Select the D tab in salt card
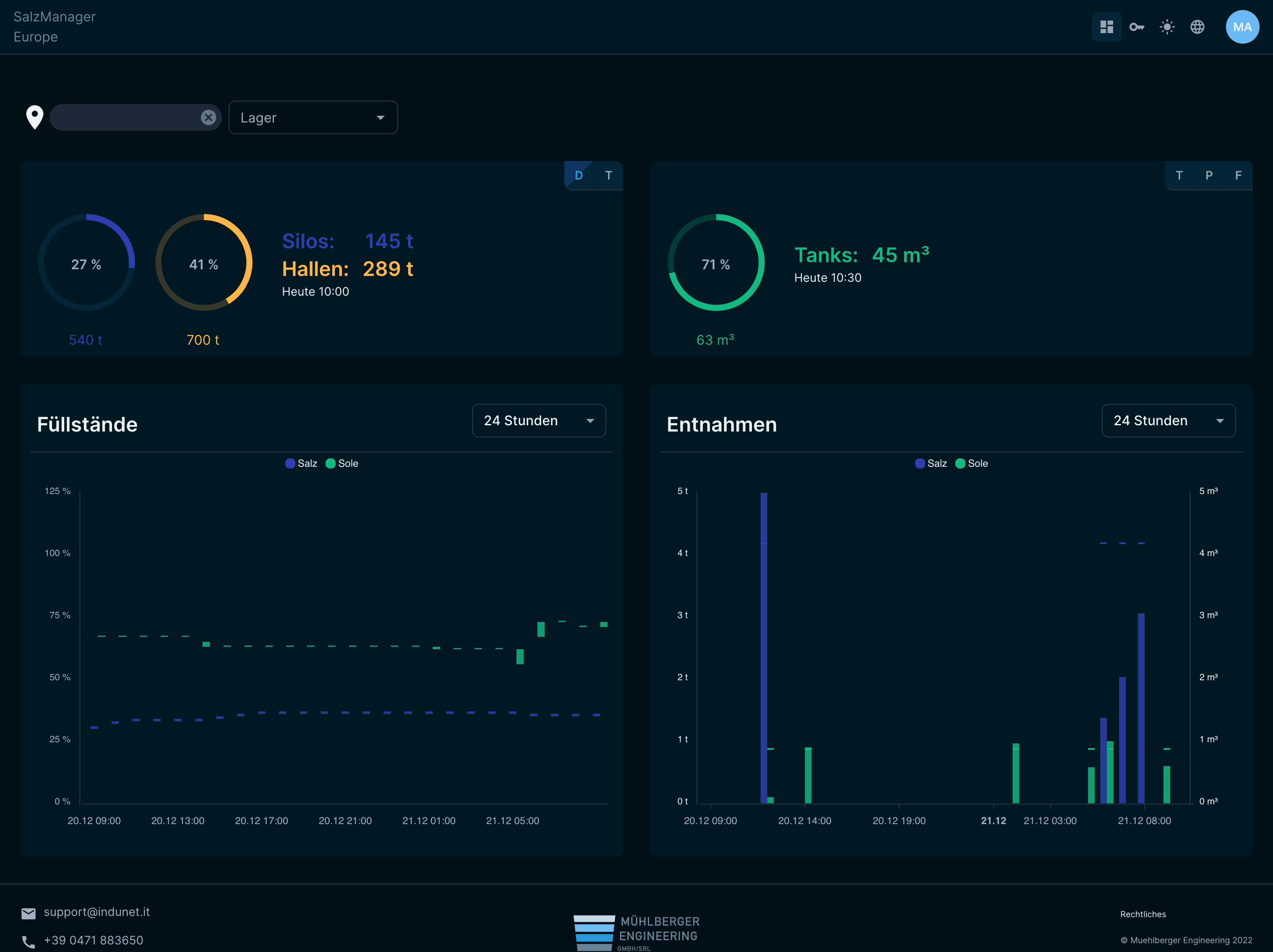The width and height of the screenshot is (1273, 952). point(578,175)
